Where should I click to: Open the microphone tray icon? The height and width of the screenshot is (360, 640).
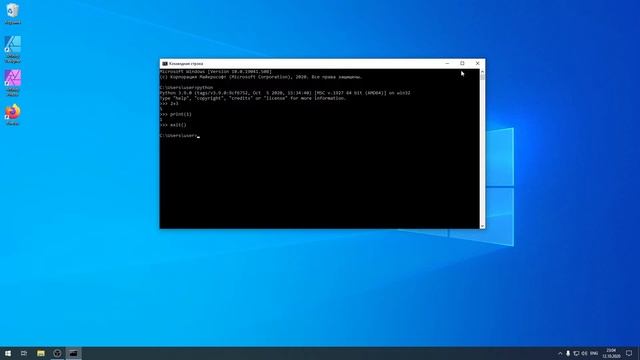[x=568, y=353]
